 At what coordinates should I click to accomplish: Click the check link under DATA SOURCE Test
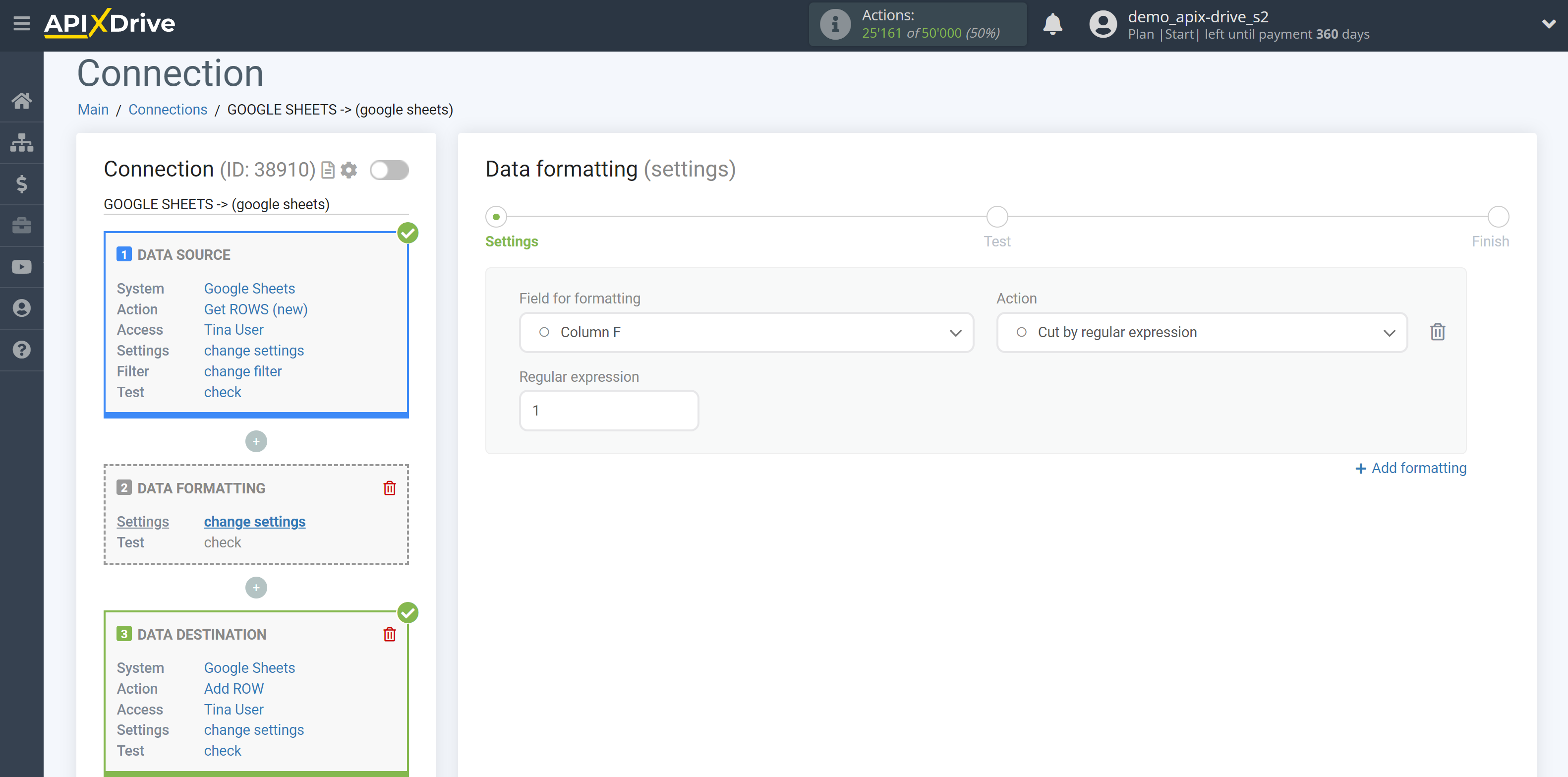(x=222, y=392)
